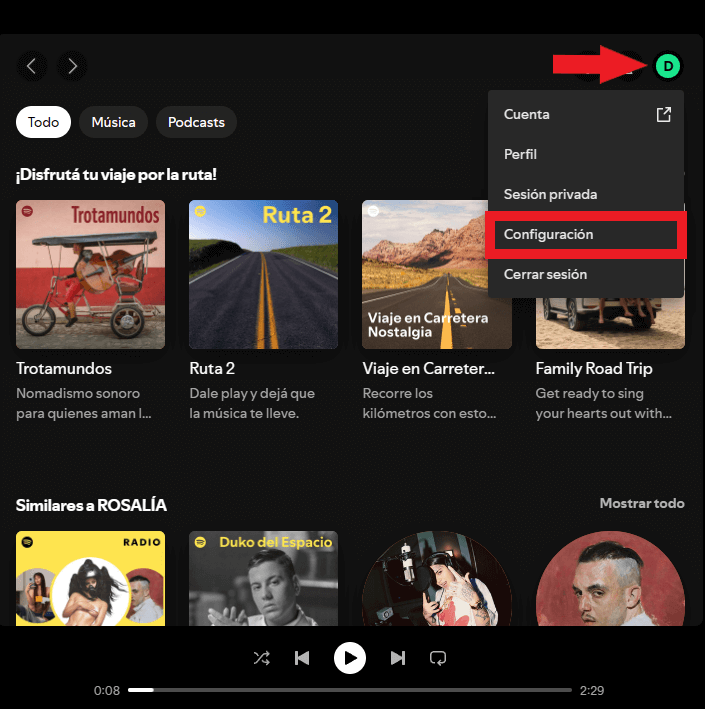Select the Música filter chip
Image resolution: width=705 pixels, height=709 pixels.
click(114, 122)
